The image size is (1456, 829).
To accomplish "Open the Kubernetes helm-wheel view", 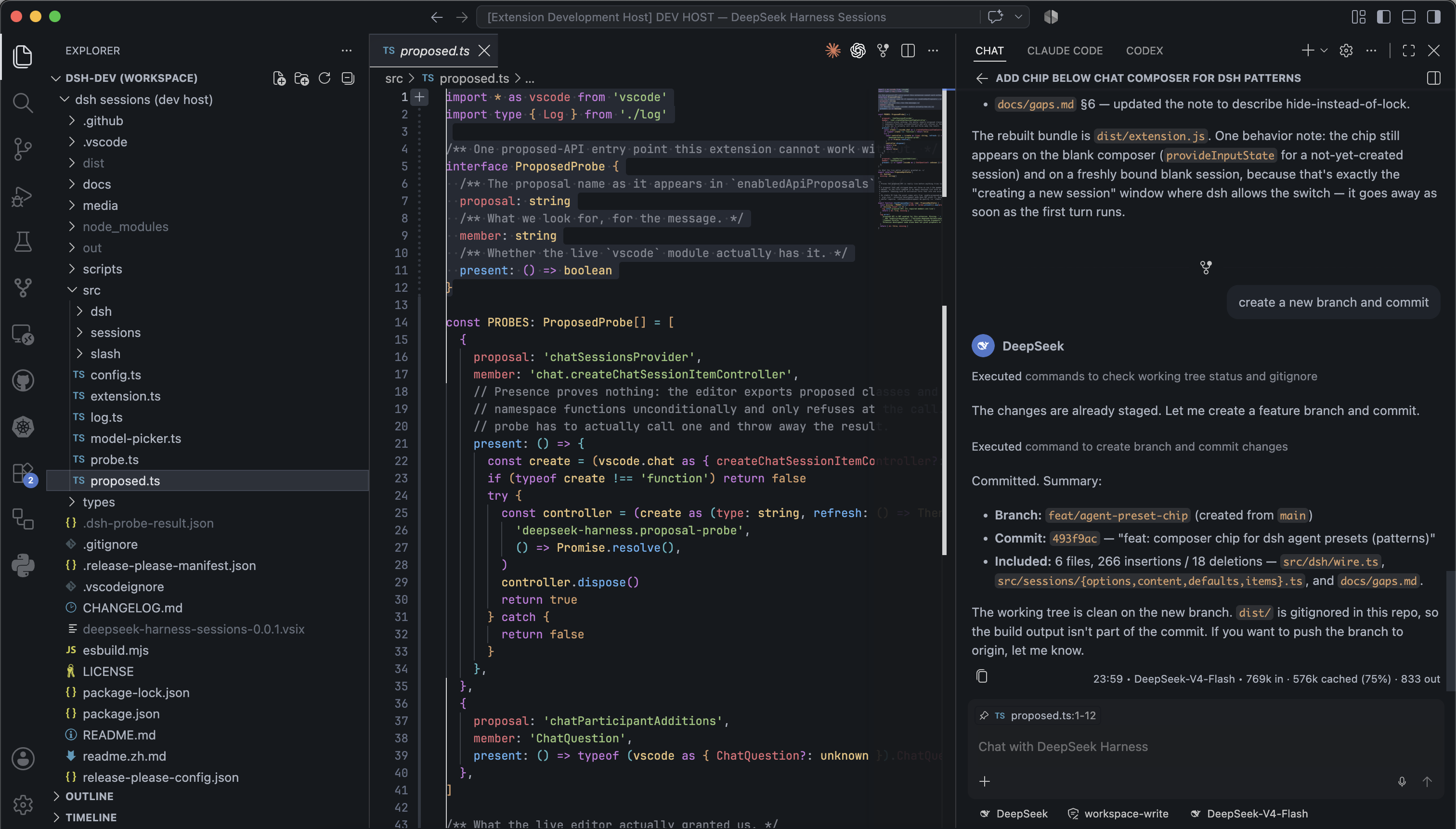I will pyautogui.click(x=23, y=427).
